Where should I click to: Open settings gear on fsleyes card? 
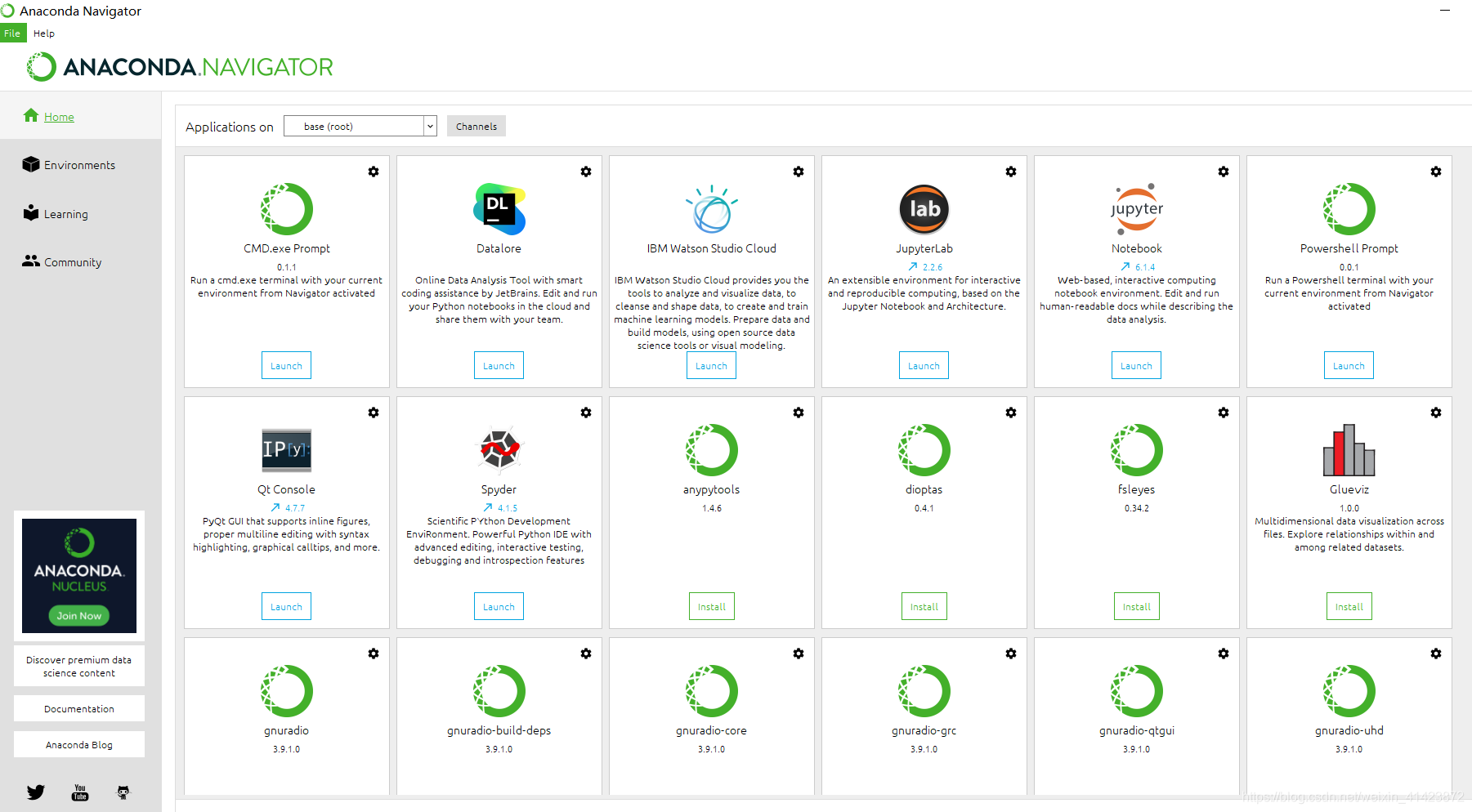pyautogui.click(x=1224, y=413)
